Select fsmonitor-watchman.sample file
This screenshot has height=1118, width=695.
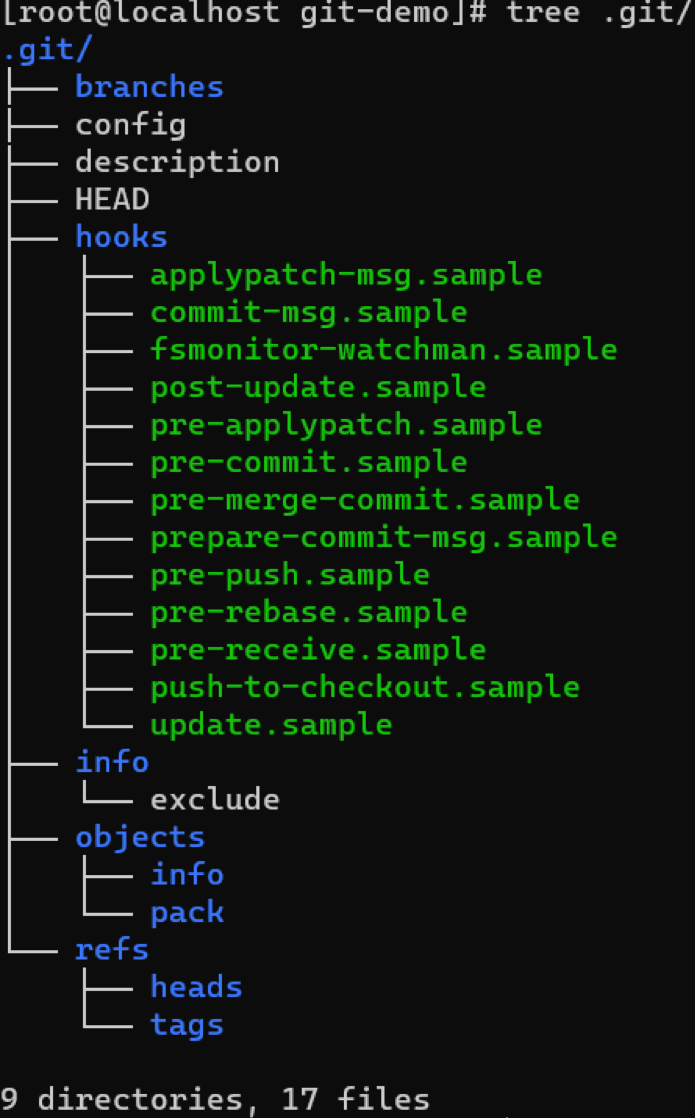[384, 350]
